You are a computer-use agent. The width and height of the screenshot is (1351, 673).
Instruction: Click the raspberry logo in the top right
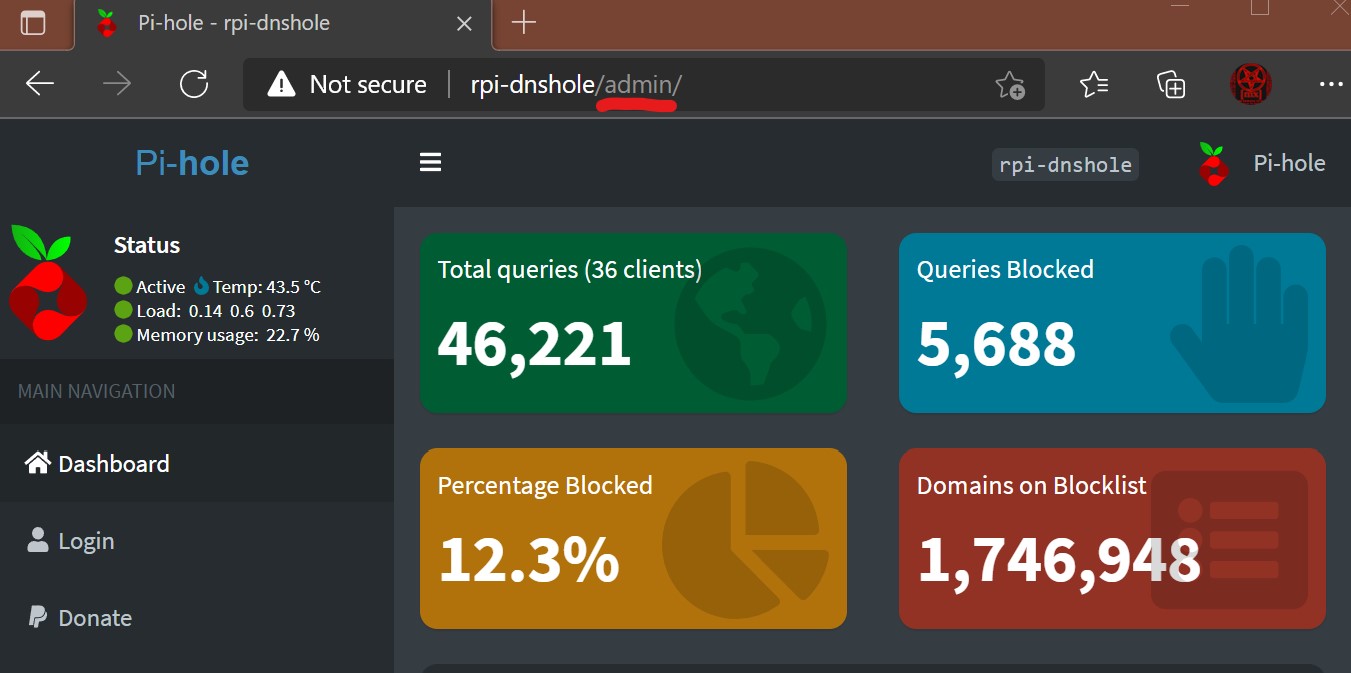click(1212, 163)
